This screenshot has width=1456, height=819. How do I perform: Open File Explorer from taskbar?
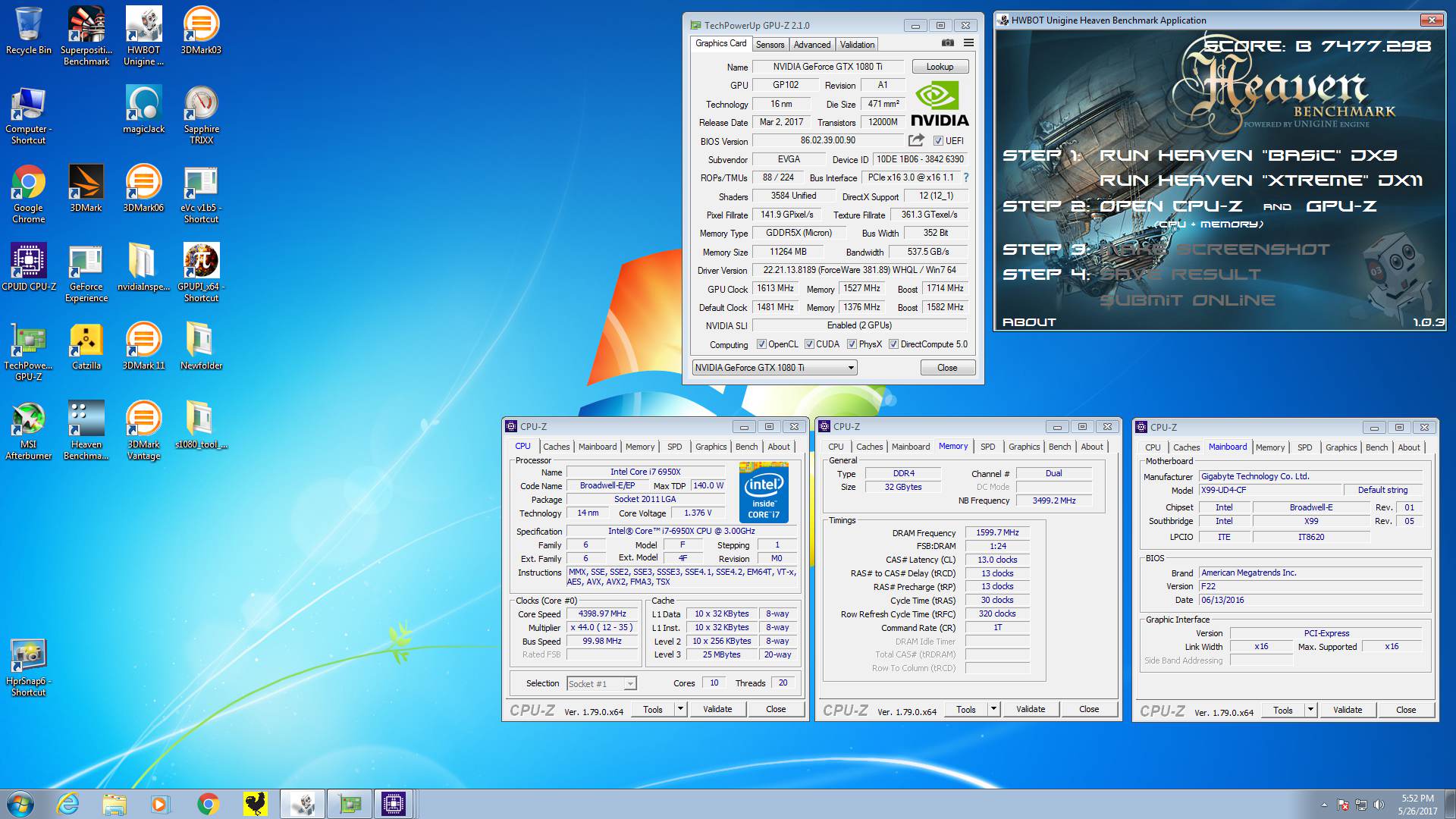click(x=115, y=804)
